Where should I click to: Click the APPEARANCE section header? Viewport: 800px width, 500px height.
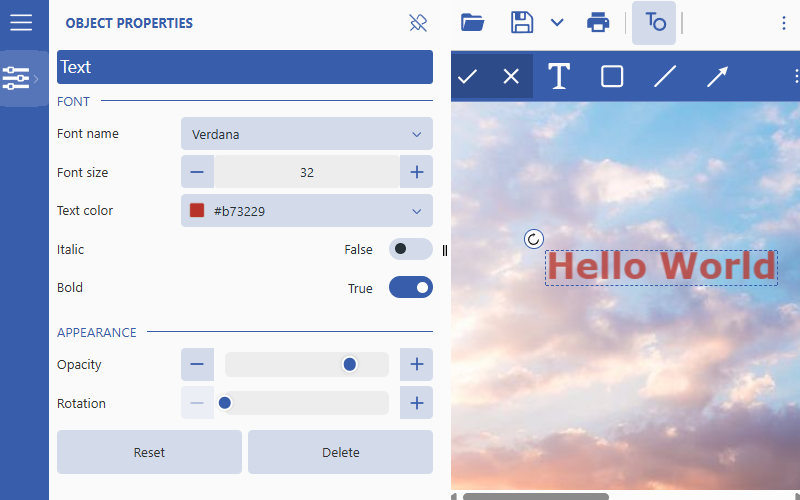[96, 333]
